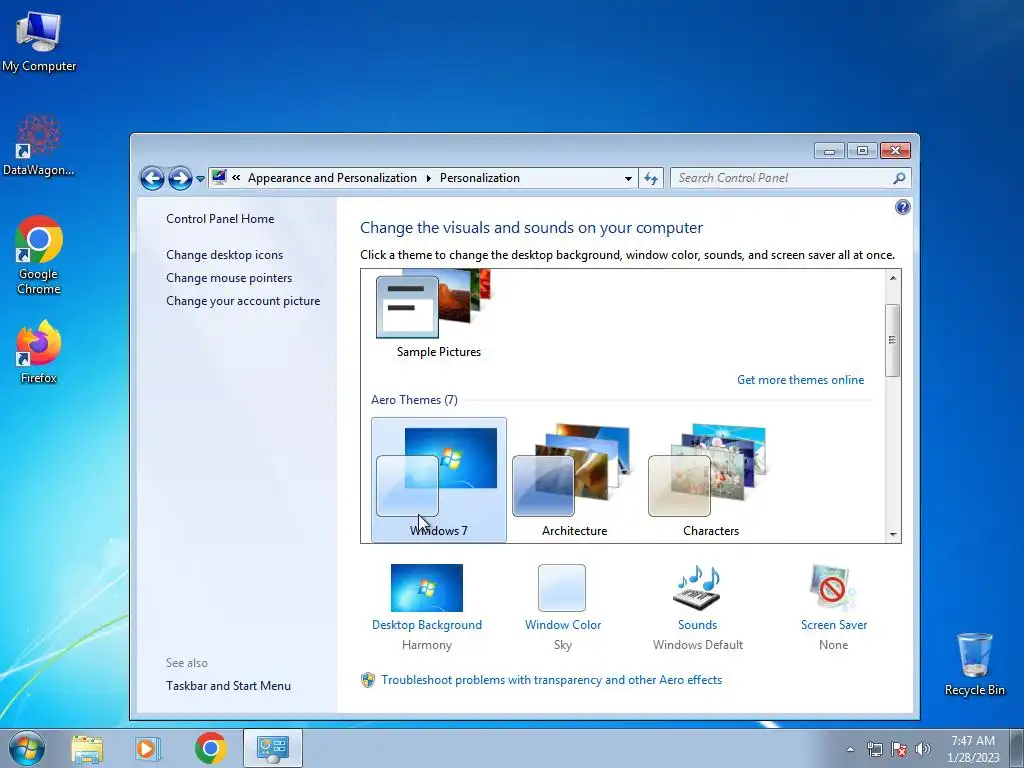Click the Control Panel icon in address bar

pos(219,178)
